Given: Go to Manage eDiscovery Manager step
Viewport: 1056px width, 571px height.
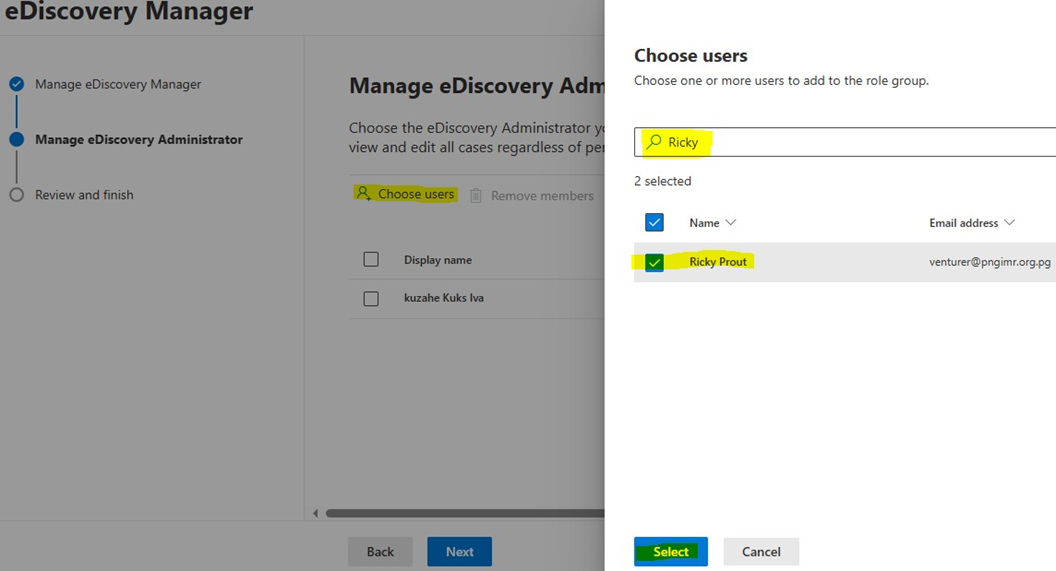Looking at the screenshot, I should [118, 84].
